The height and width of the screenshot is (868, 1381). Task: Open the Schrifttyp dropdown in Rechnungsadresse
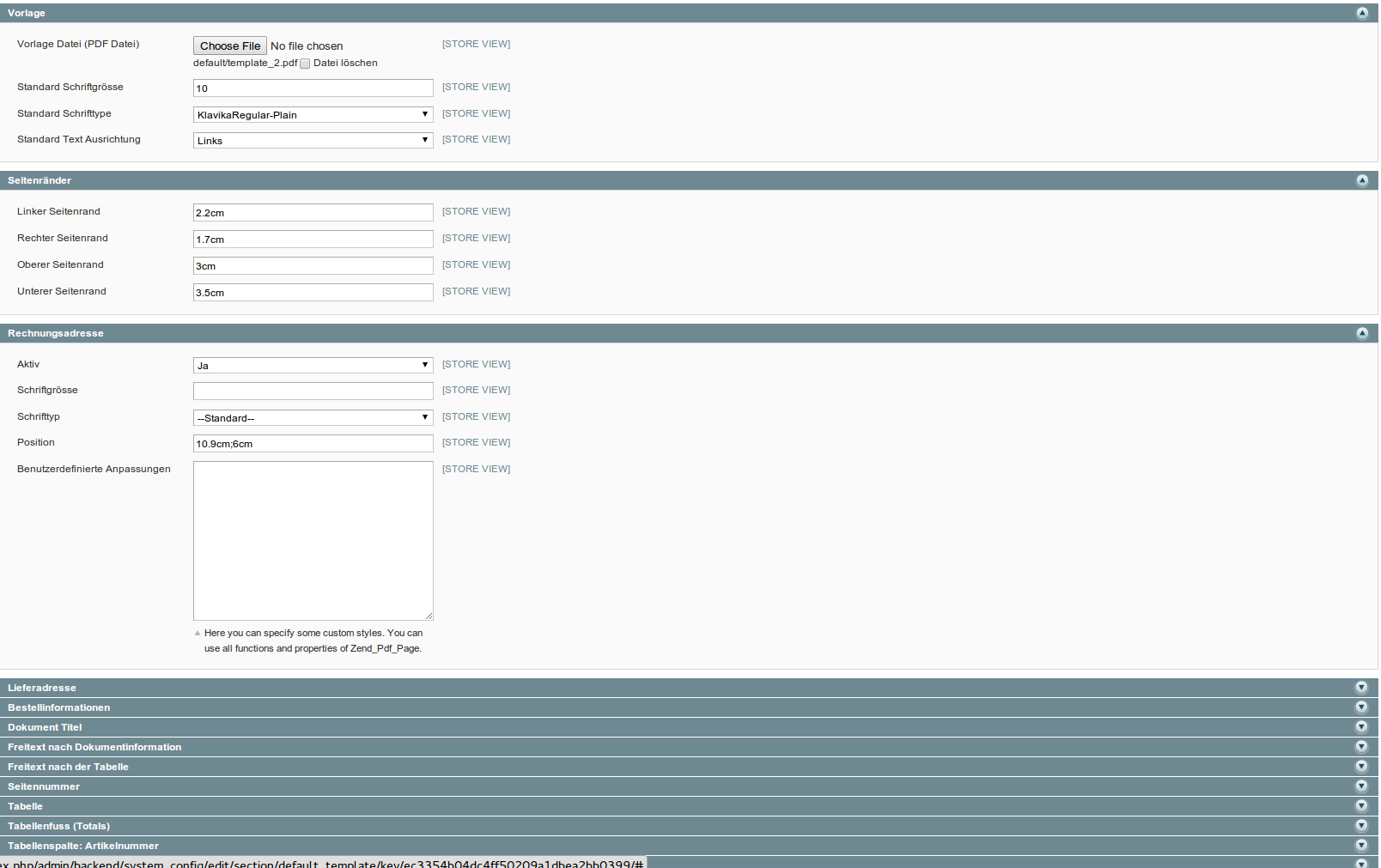313,418
